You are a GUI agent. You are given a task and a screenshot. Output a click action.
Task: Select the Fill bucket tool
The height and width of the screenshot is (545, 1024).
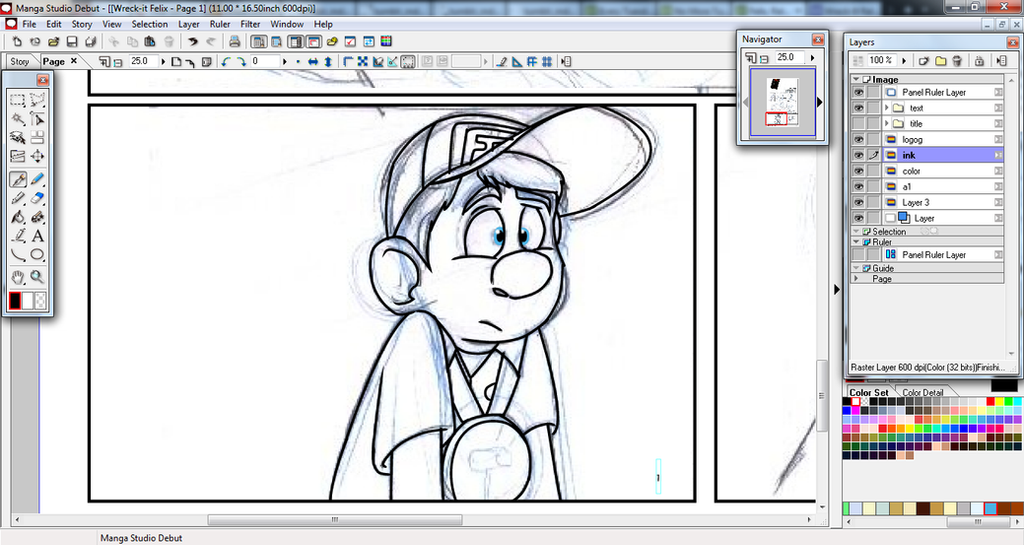(18, 217)
